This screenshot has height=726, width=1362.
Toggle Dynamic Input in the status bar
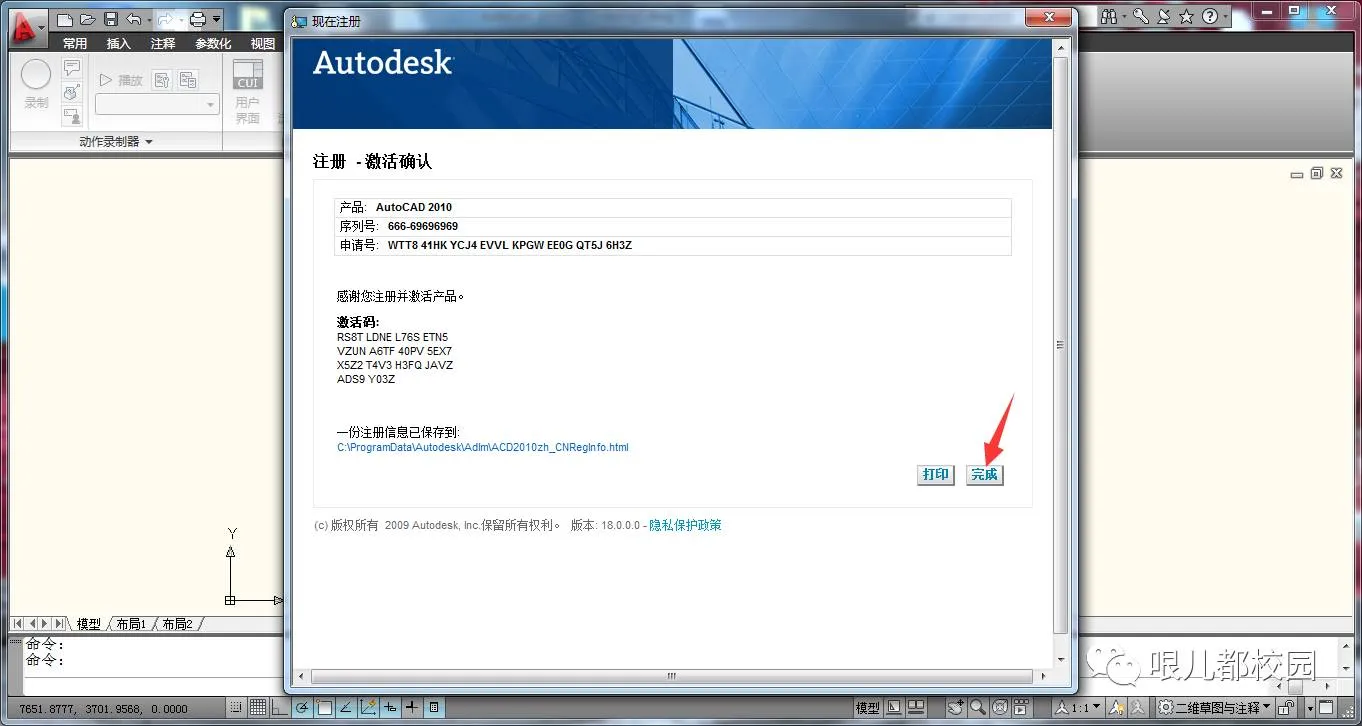(390, 708)
